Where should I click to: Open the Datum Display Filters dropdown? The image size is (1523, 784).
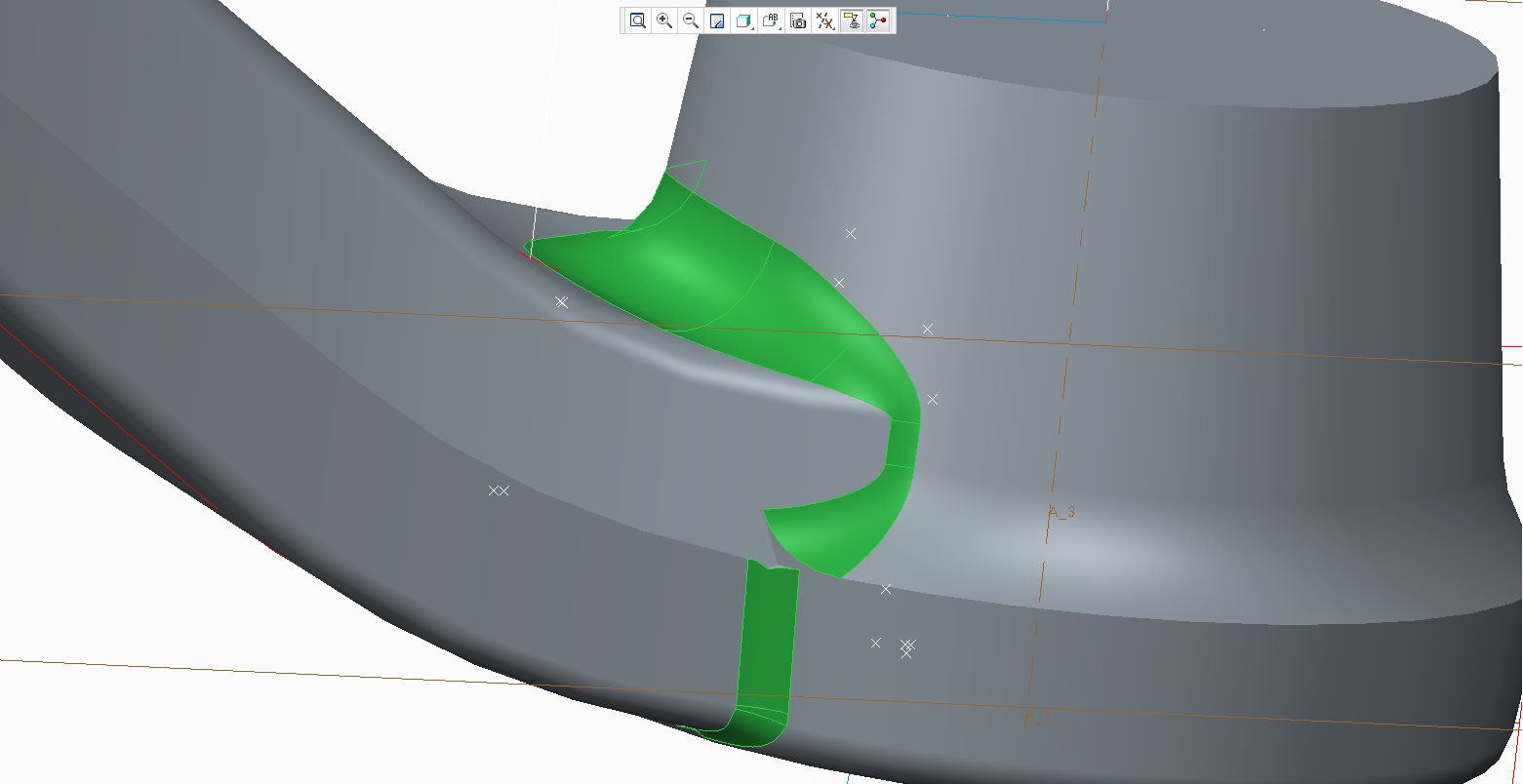(824, 20)
